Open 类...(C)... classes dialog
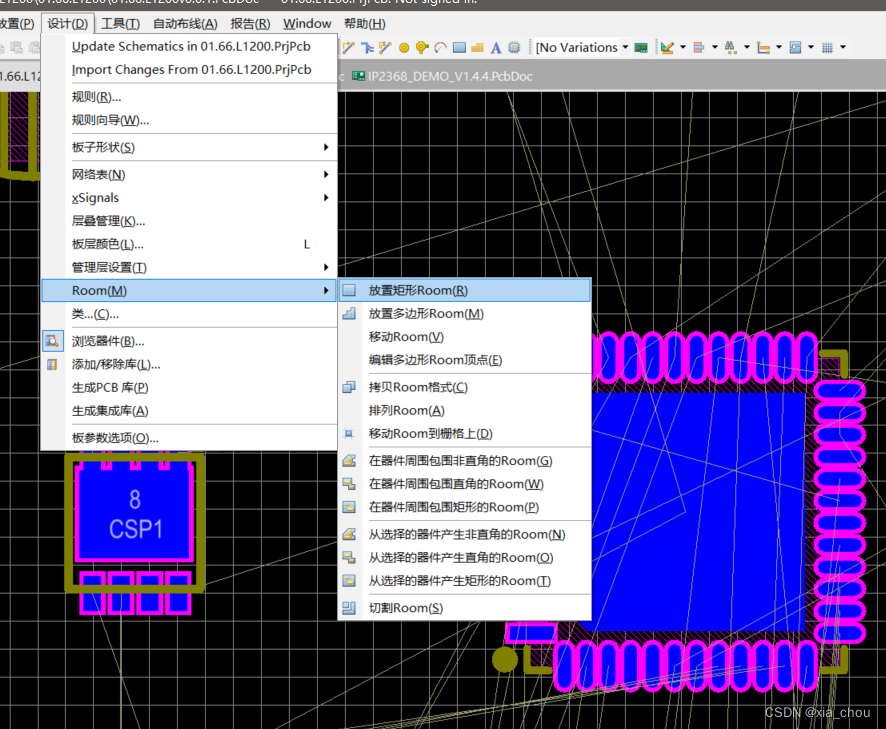 tap(189, 314)
